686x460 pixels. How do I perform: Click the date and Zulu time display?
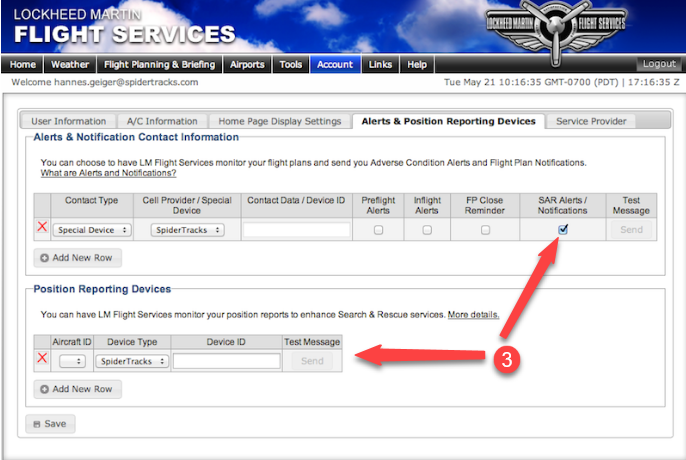562,82
